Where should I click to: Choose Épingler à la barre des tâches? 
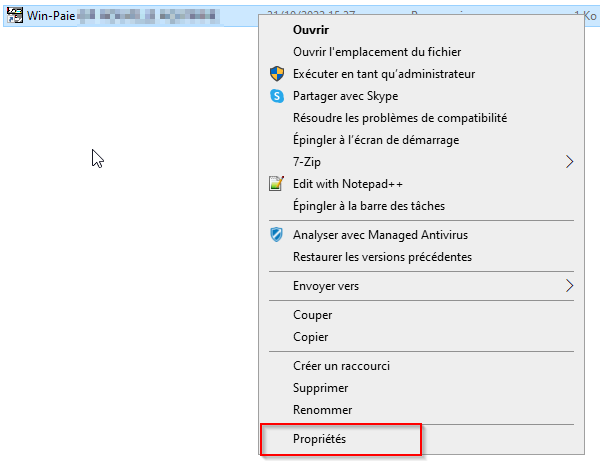tap(369, 206)
